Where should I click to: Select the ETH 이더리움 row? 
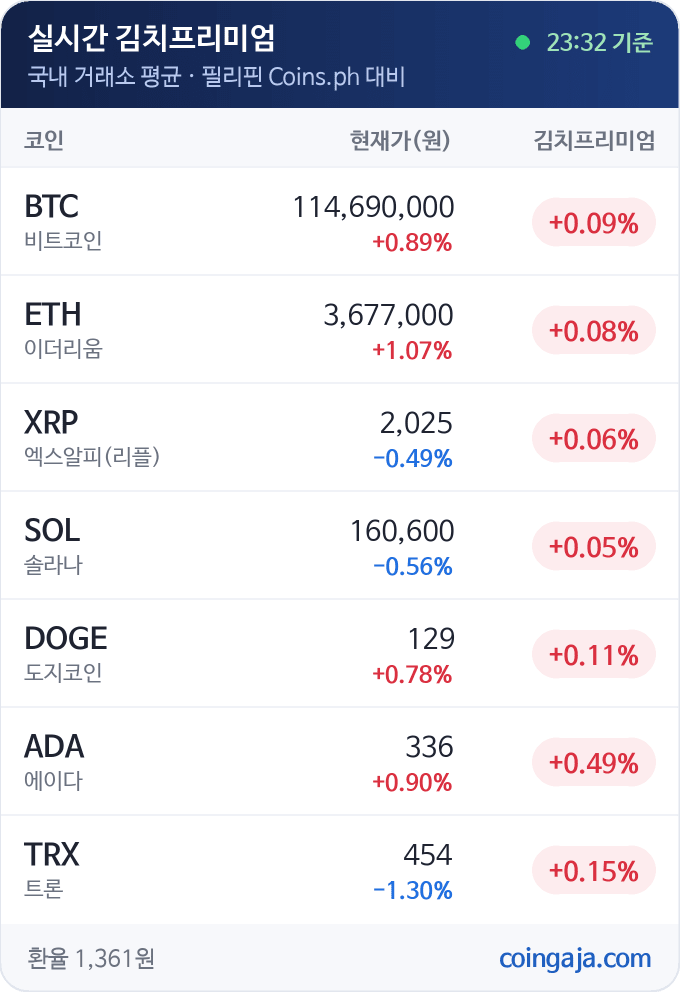pos(340,330)
